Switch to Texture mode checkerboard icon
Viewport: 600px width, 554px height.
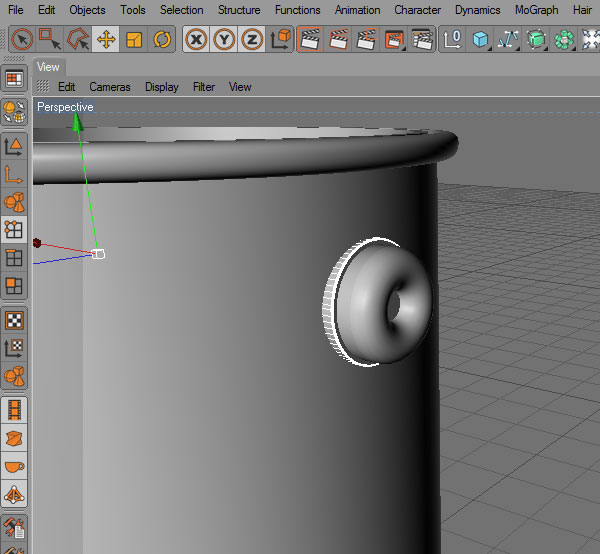[x=14, y=320]
